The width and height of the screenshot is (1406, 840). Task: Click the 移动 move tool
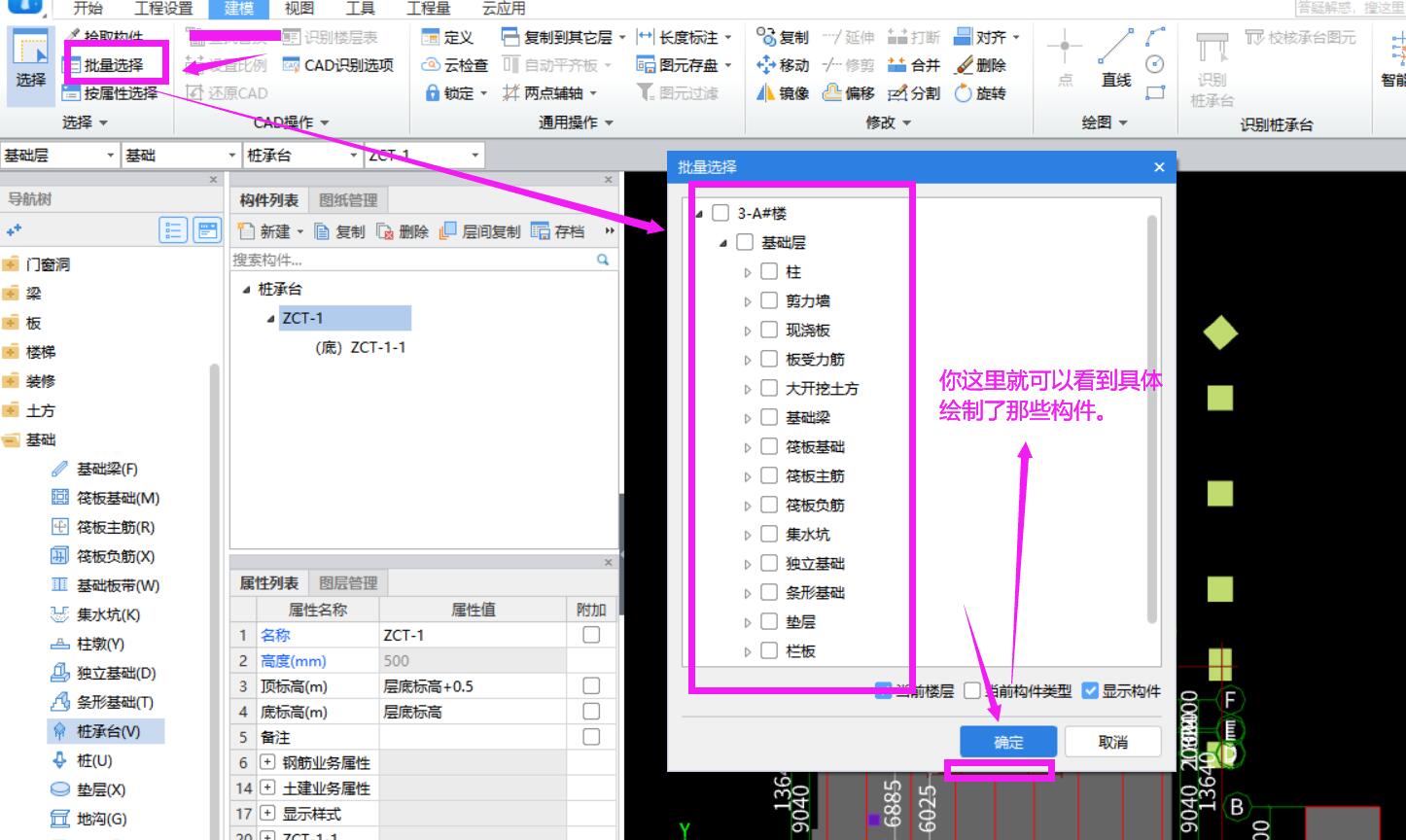783,65
